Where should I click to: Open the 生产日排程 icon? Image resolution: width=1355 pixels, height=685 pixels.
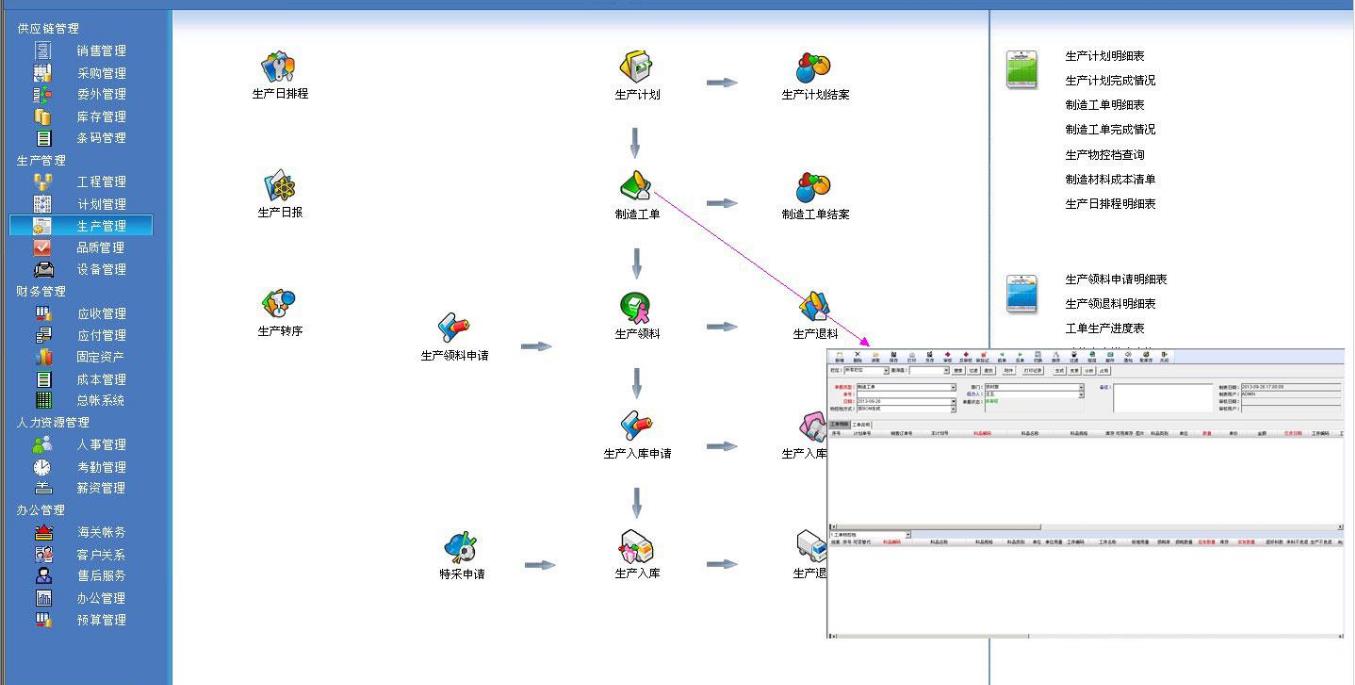pyautogui.click(x=279, y=69)
